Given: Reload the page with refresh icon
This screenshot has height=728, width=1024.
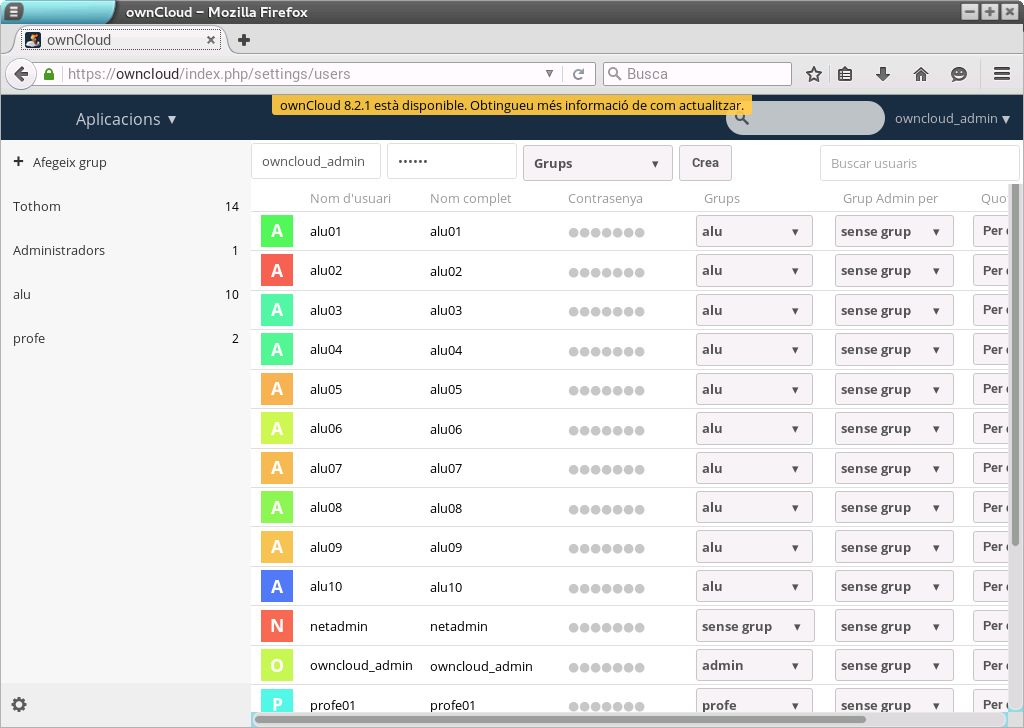Looking at the screenshot, I should pyautogui.click(x=578, y=74).
